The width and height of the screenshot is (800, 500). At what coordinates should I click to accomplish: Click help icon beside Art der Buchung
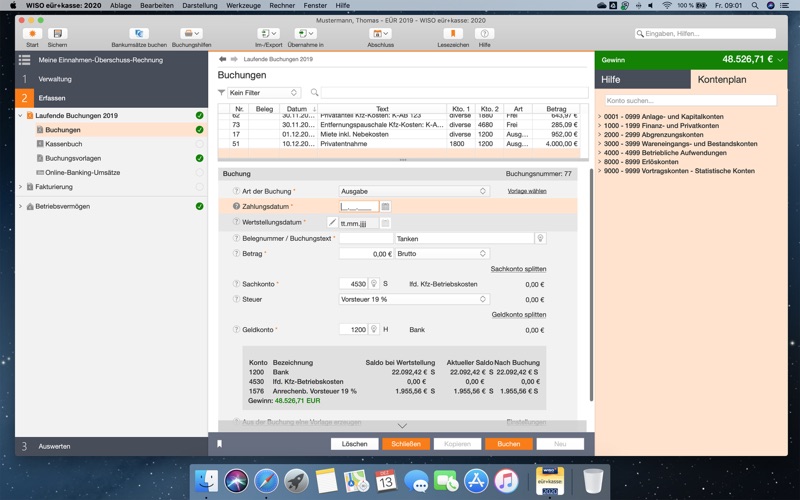click(x=236, y=191)
